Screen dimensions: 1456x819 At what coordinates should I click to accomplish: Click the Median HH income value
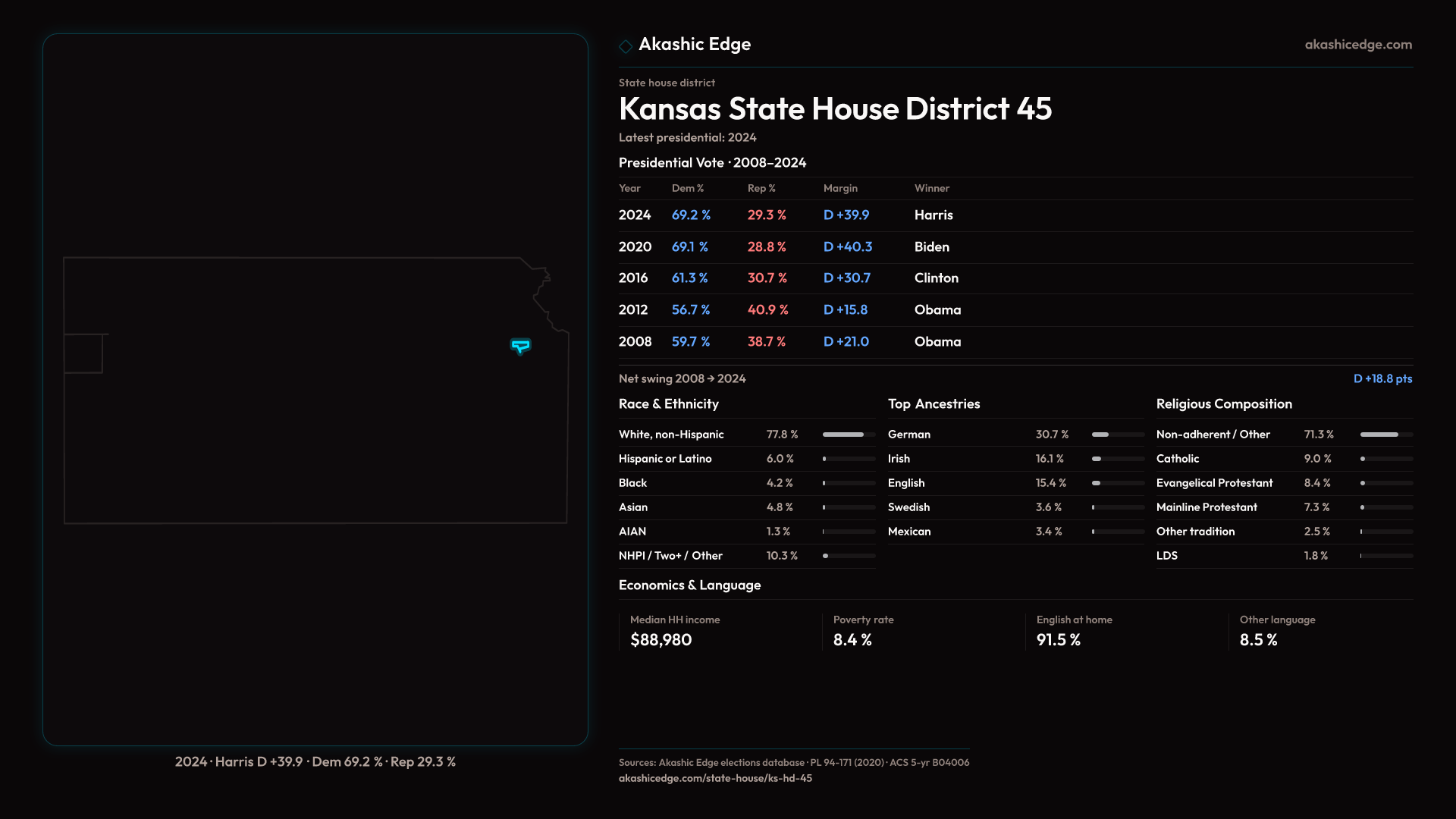pos(661,640)
